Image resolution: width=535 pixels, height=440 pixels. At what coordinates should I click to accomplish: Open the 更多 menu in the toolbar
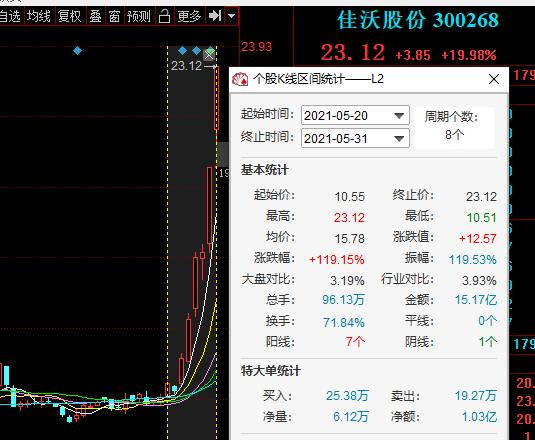(189, 16)
